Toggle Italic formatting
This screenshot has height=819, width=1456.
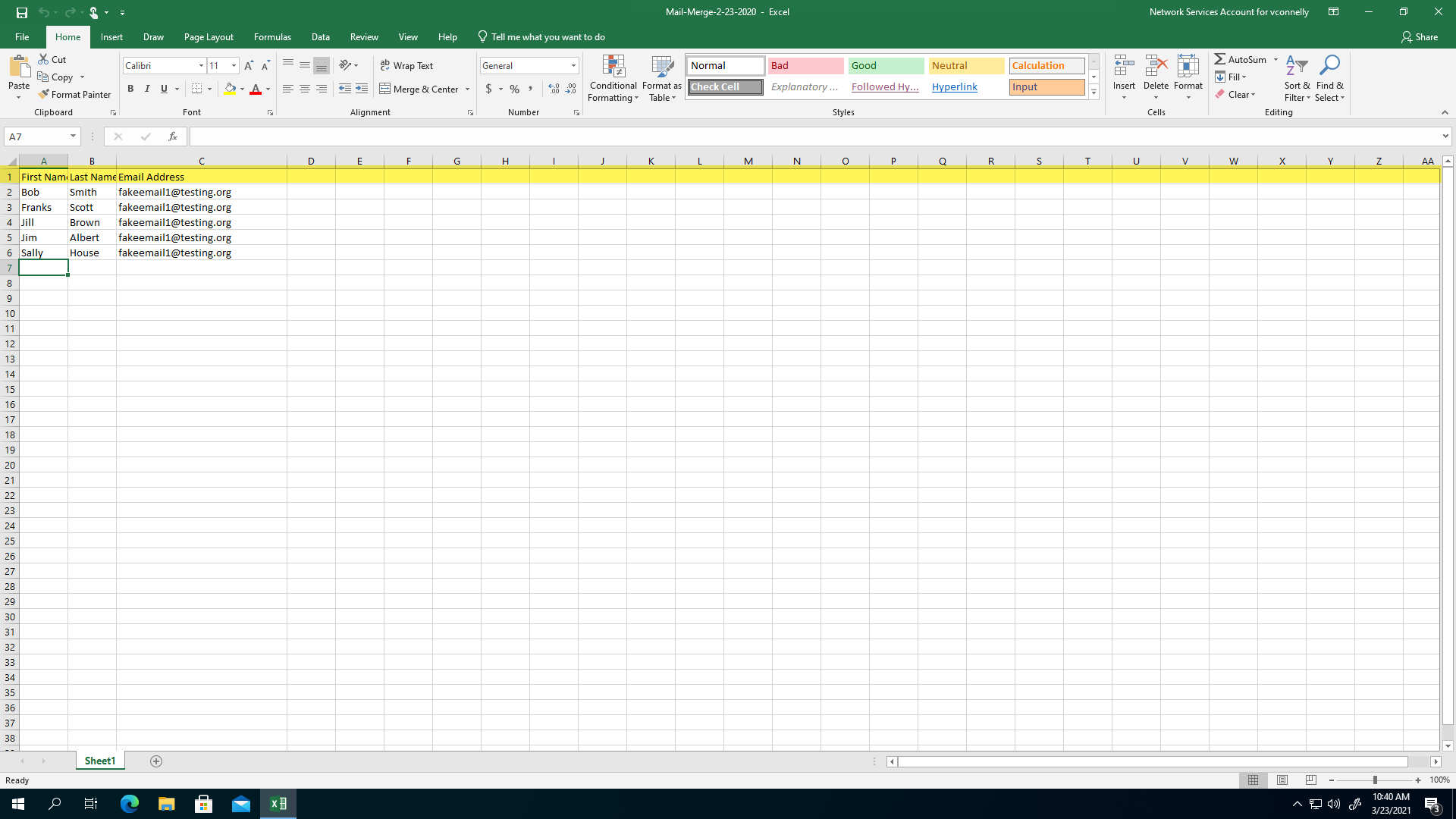coord(147,89)
